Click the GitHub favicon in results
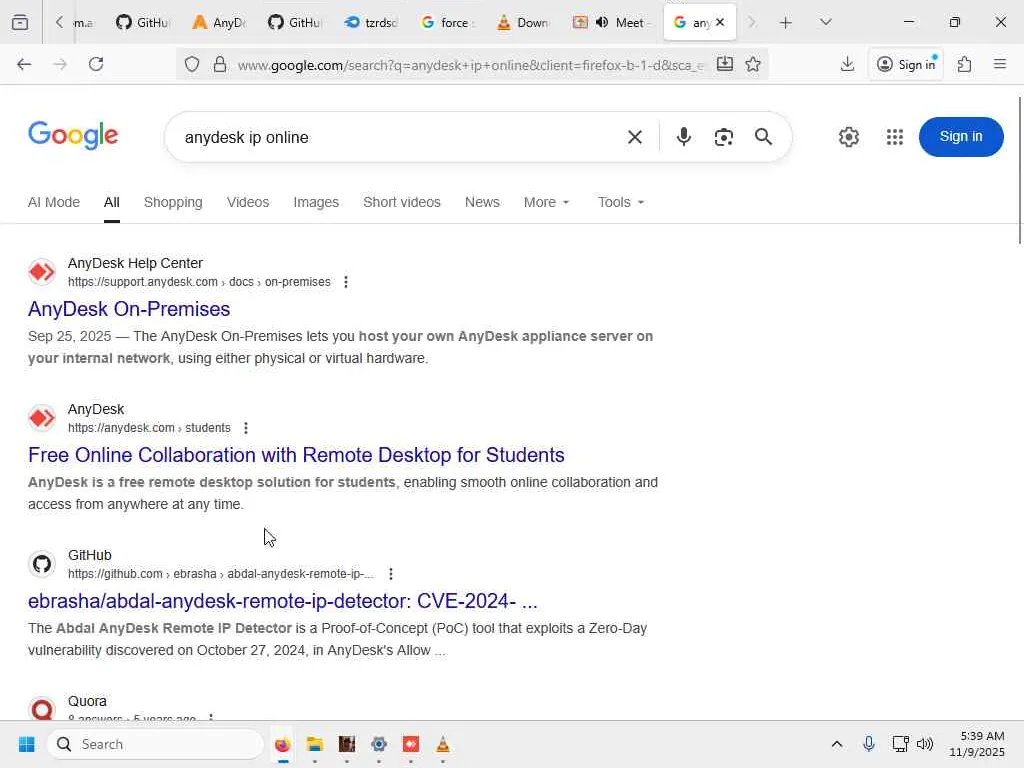The height and width of the screenshot is (768, 1024). coord(42,564)
